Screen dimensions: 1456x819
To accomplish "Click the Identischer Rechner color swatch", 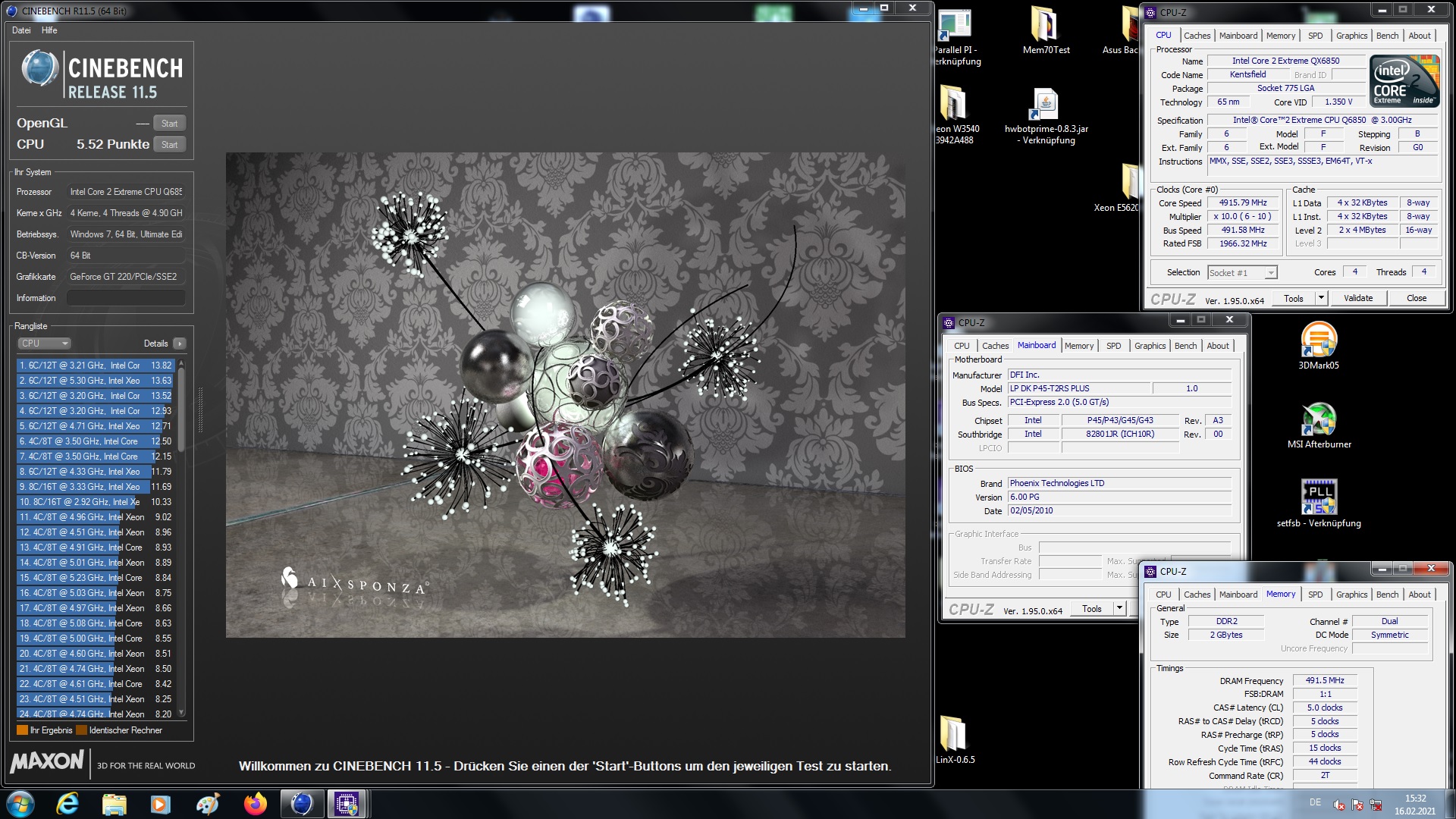I will point(81,730).
